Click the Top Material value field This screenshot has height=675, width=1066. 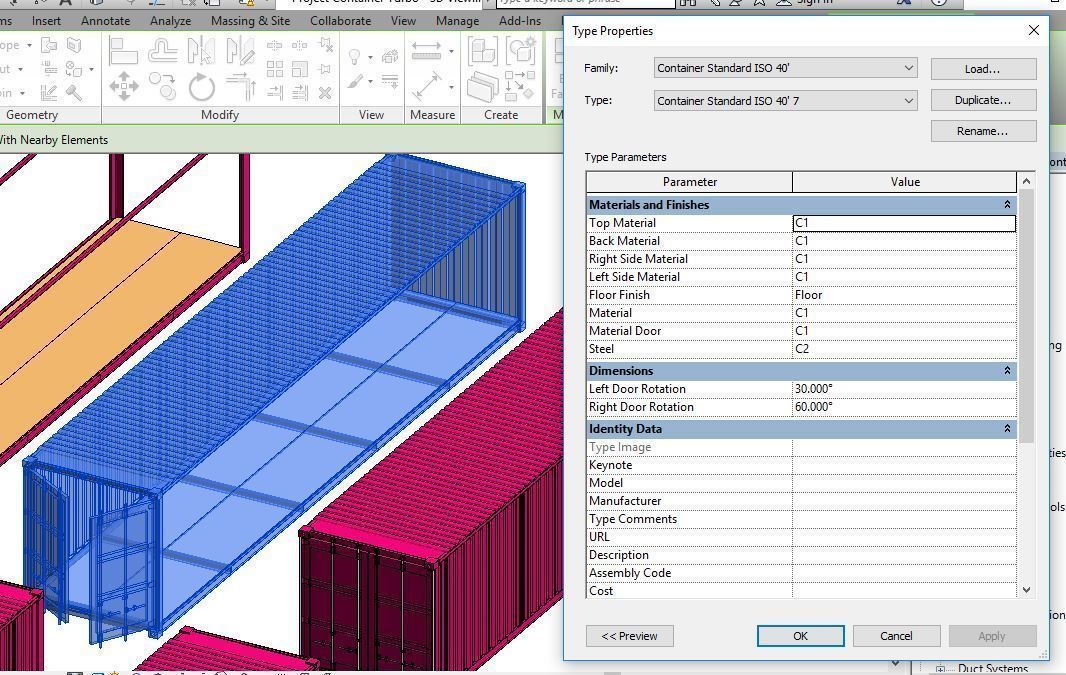point(904,223)
